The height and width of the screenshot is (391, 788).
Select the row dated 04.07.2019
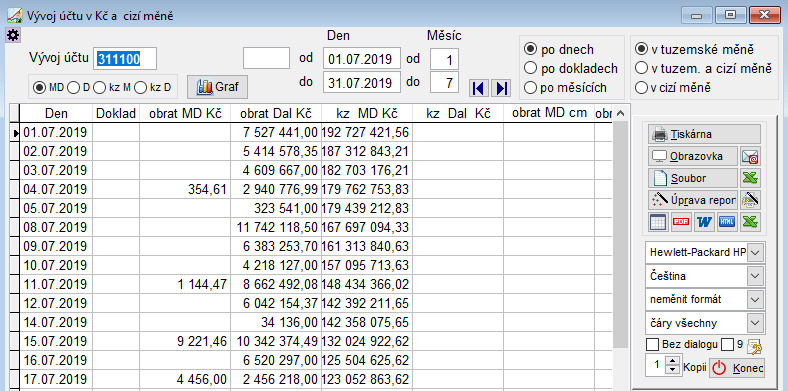(x=311, y=189)
